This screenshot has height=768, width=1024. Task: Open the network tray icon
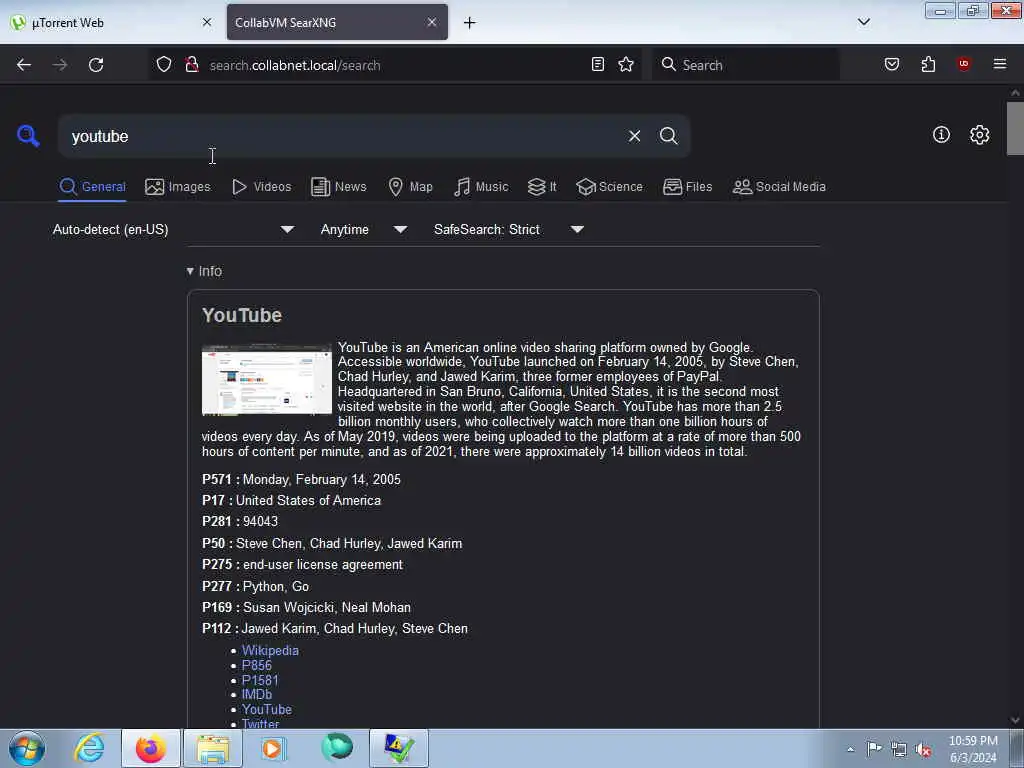click(899, 750)
